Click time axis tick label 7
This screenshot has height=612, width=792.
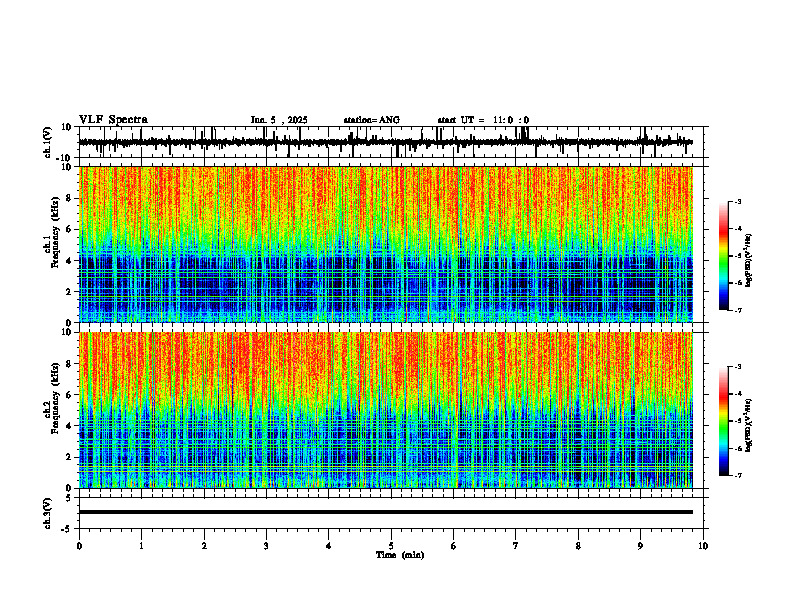[516, 546]
